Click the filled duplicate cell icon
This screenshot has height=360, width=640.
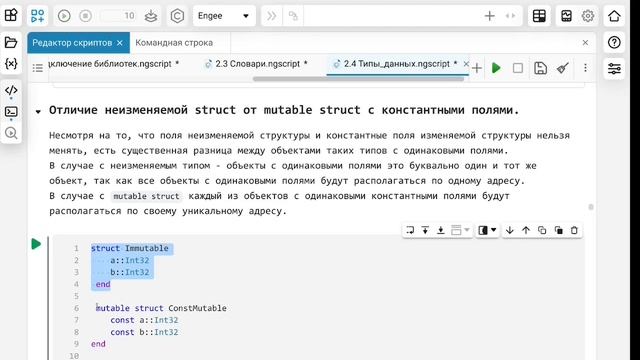(x=558, y=230)
